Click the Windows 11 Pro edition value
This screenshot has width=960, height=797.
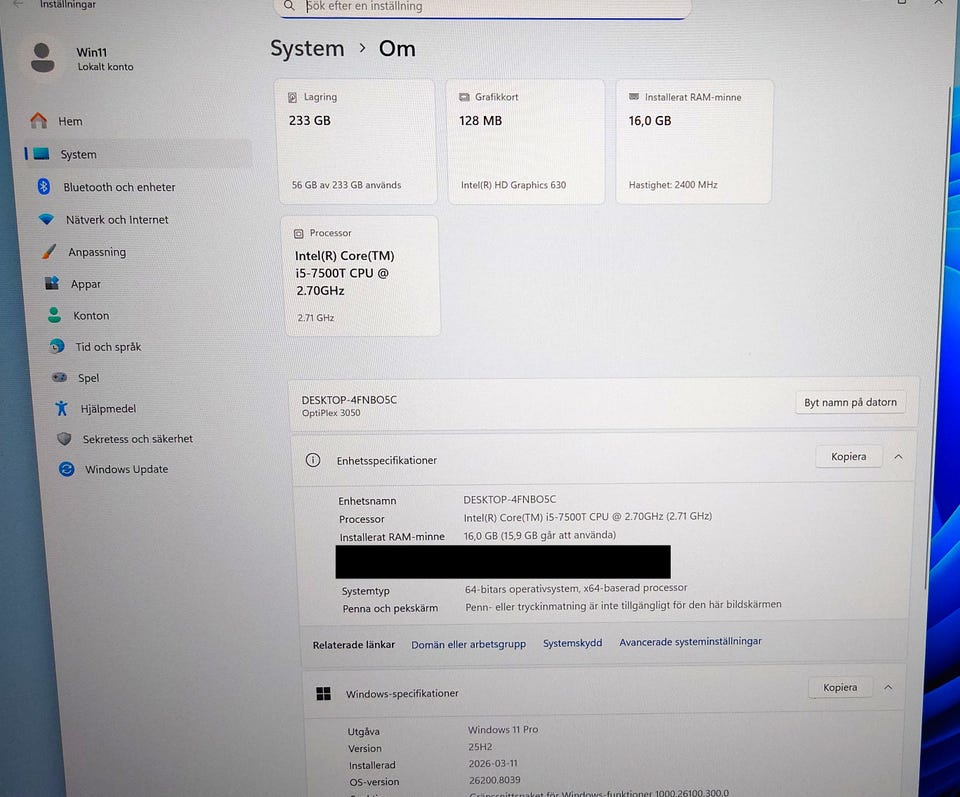pyautogui.click(x=503, y=730)
